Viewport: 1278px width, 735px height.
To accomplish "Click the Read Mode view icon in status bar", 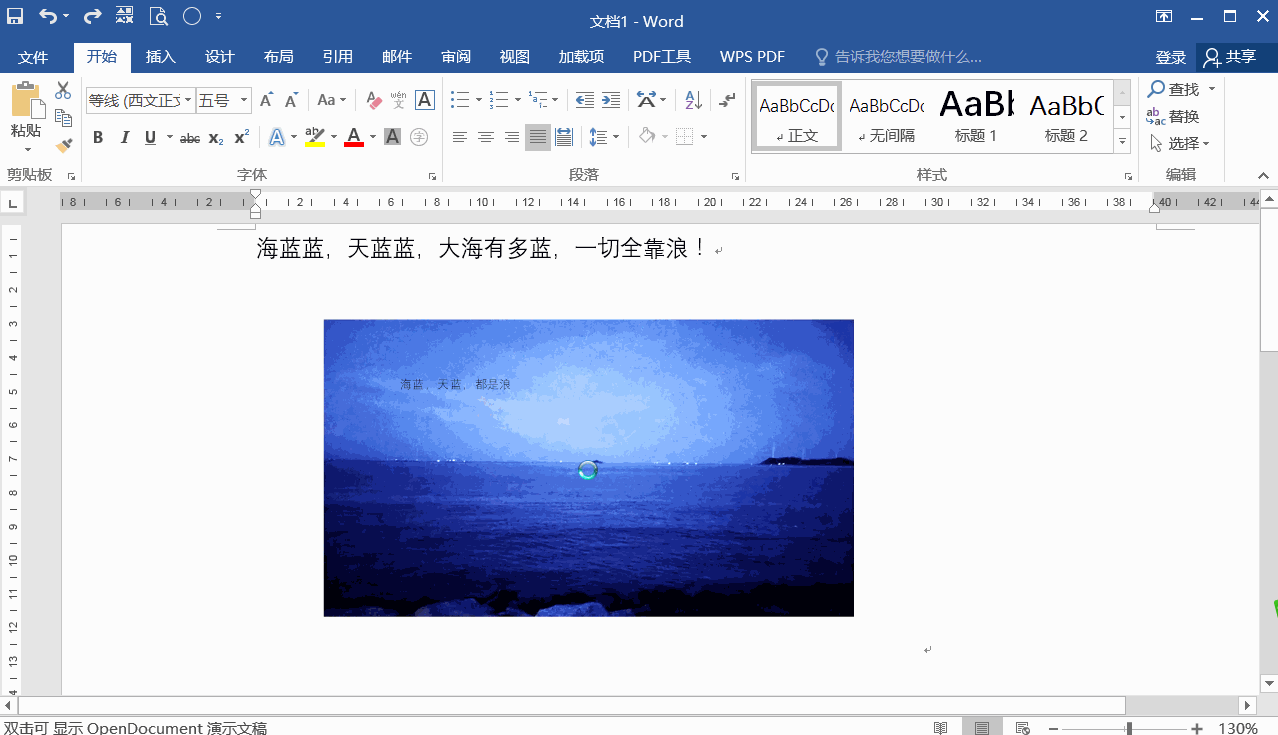I will click(940, 728).
